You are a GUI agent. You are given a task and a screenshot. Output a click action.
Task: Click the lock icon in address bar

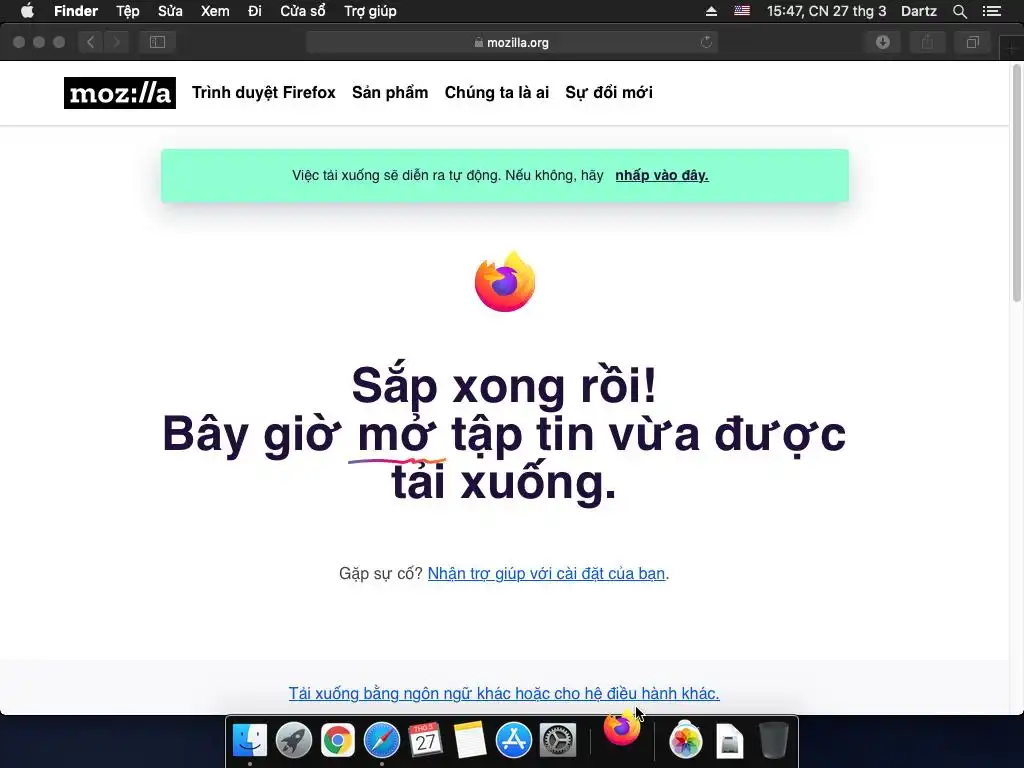[x=479, y=42]
